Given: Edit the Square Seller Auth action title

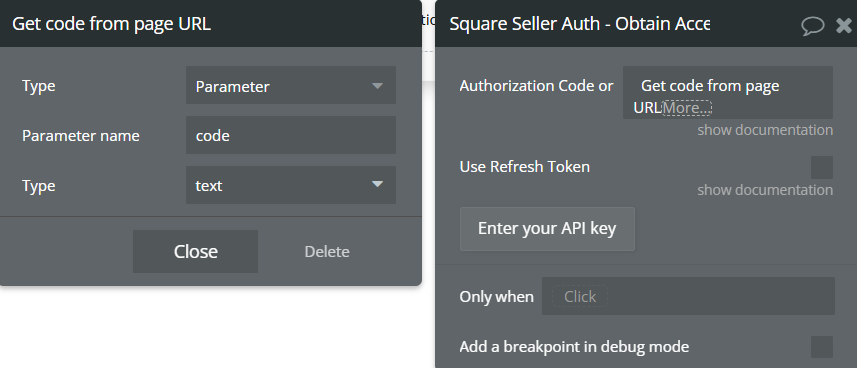Looking at the screenshot, I should (x=579, y=24).
